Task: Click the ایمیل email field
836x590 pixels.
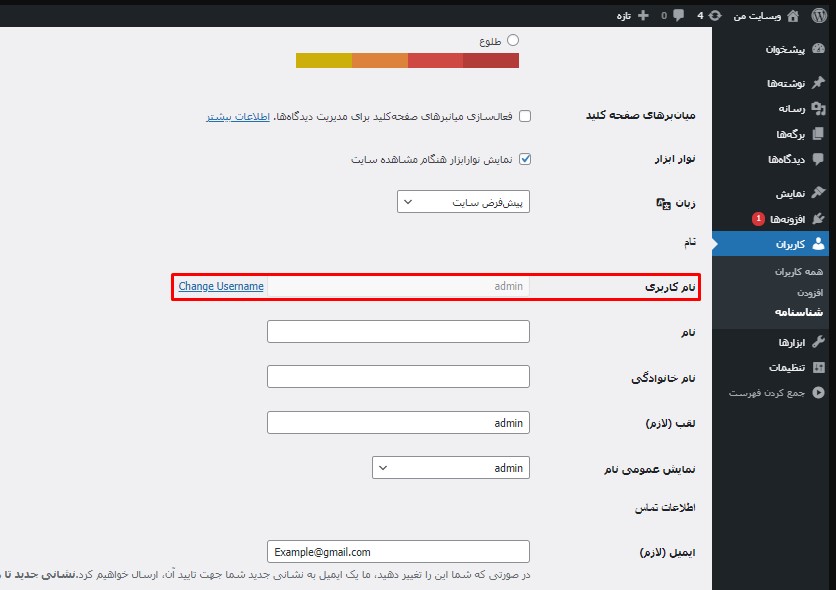Action: 398,552
